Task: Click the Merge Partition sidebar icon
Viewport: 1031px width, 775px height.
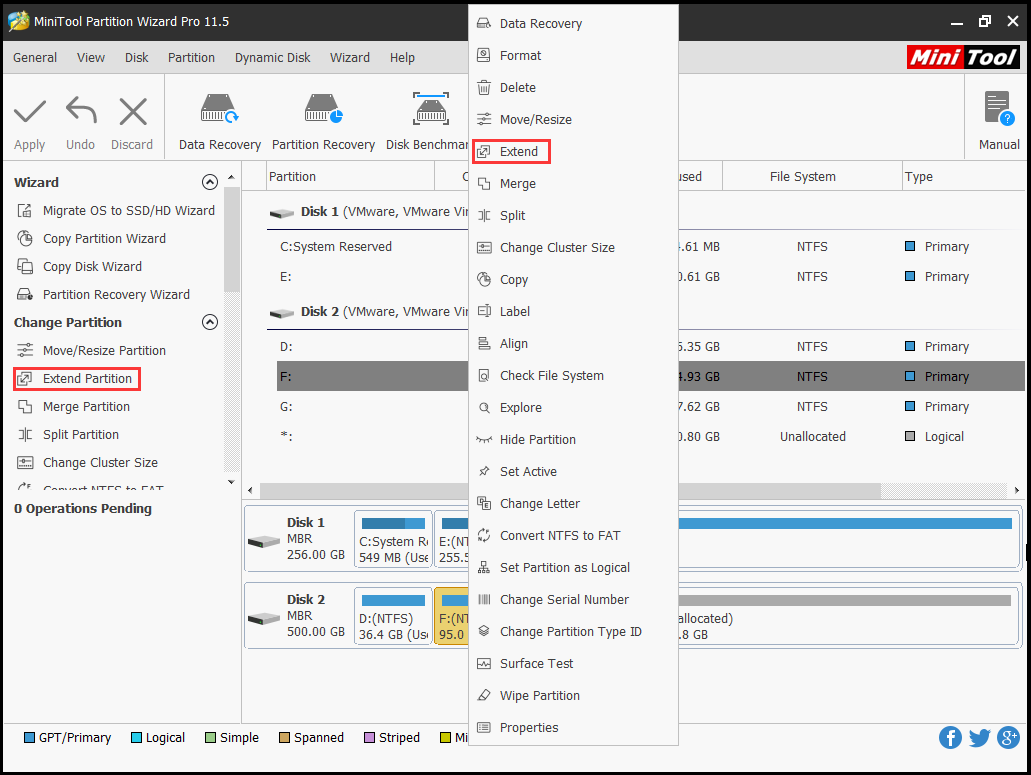Action: (x=25, y=406)
